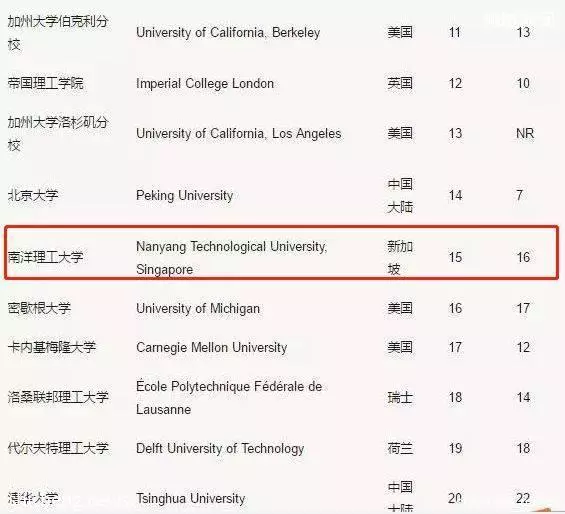Click previous rank 13 in Berkeley row
The height and width of the screenshot is (514, 565).
pyautogui.click(x=523, y=32)
